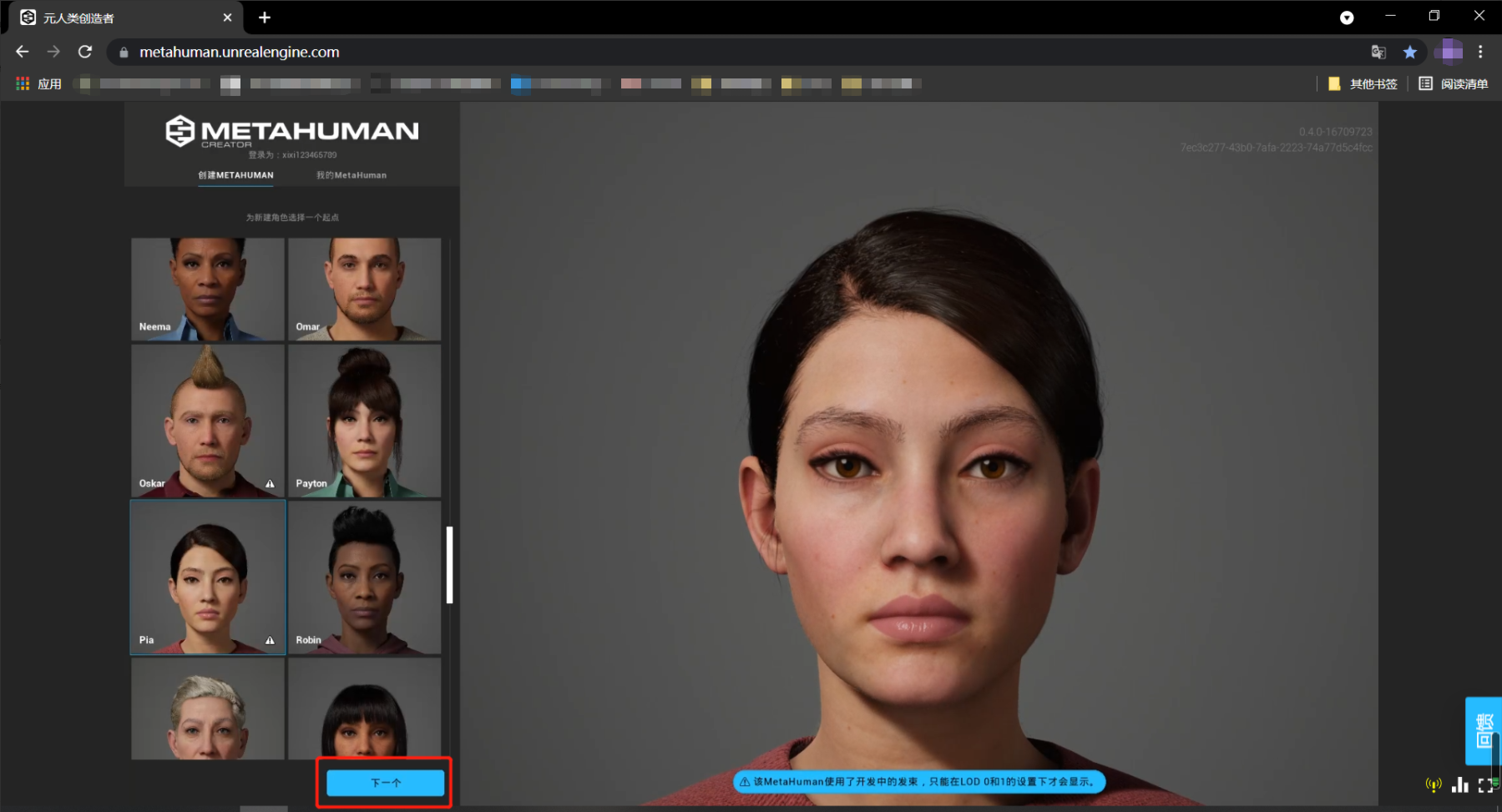The height and width of the screenshot is (812, 1502).
Task: Open the 其他书签 bookmarks folder
Action: pyautogui.click(x=1363, y=83)
